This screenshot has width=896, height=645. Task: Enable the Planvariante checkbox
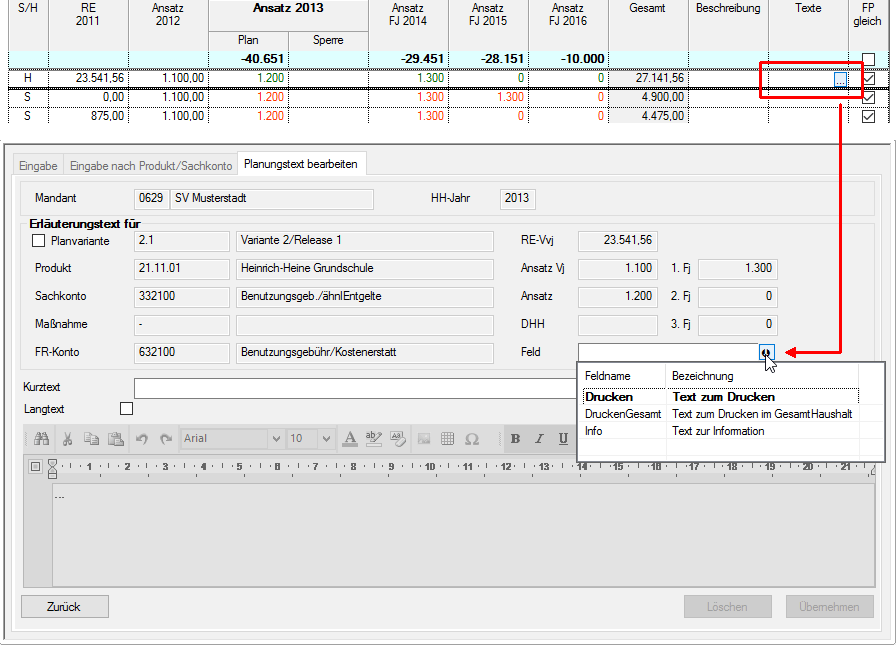39,241
